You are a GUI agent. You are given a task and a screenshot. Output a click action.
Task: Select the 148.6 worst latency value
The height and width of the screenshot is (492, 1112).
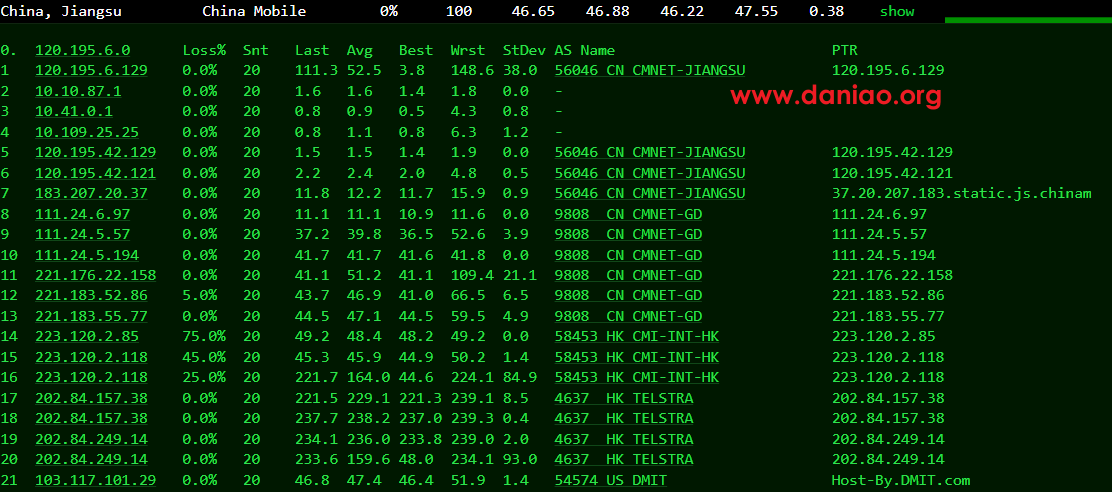click(x=472, y=70)
